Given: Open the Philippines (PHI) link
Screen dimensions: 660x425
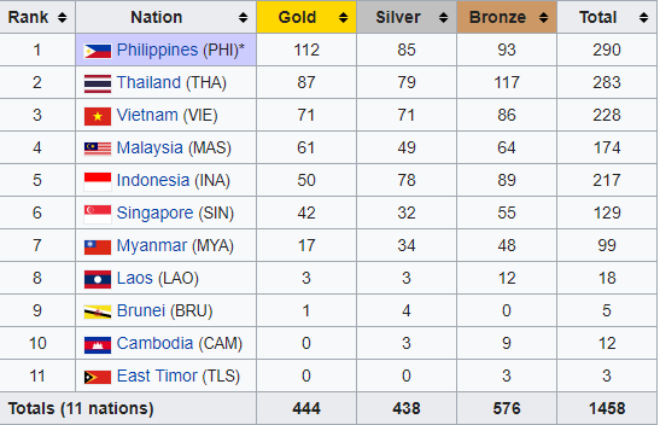Looking at the screenshot, I should [x=157, y=50].
